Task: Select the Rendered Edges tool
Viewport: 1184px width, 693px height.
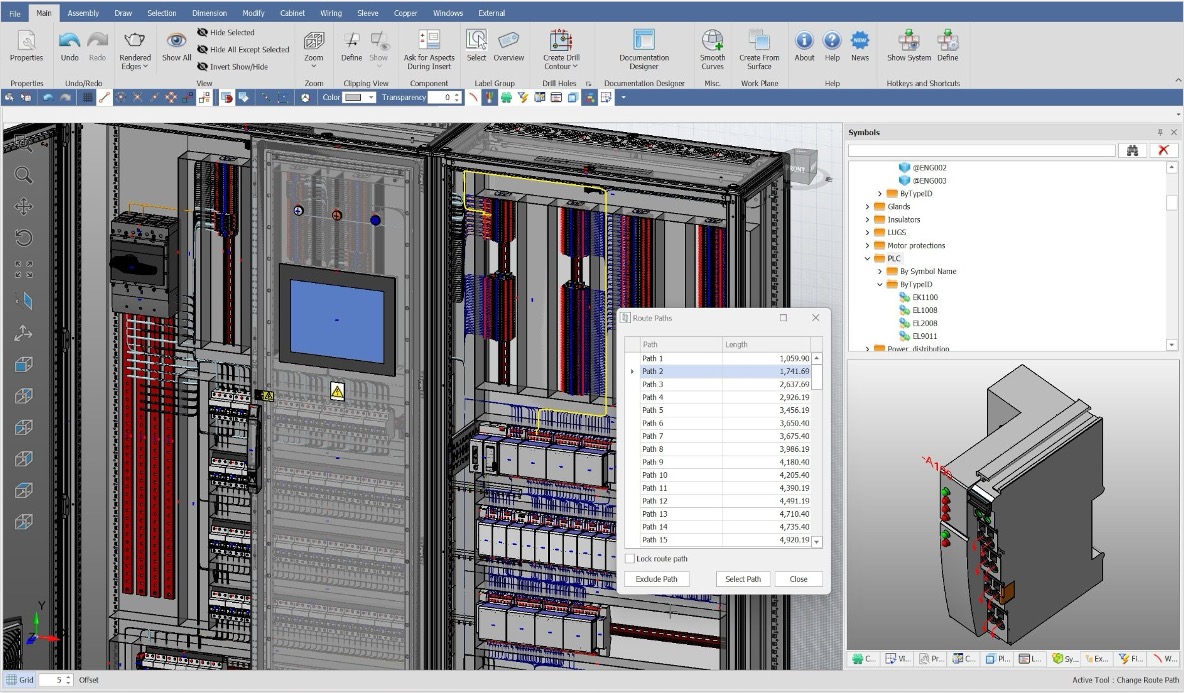Action: click(134, 46)
